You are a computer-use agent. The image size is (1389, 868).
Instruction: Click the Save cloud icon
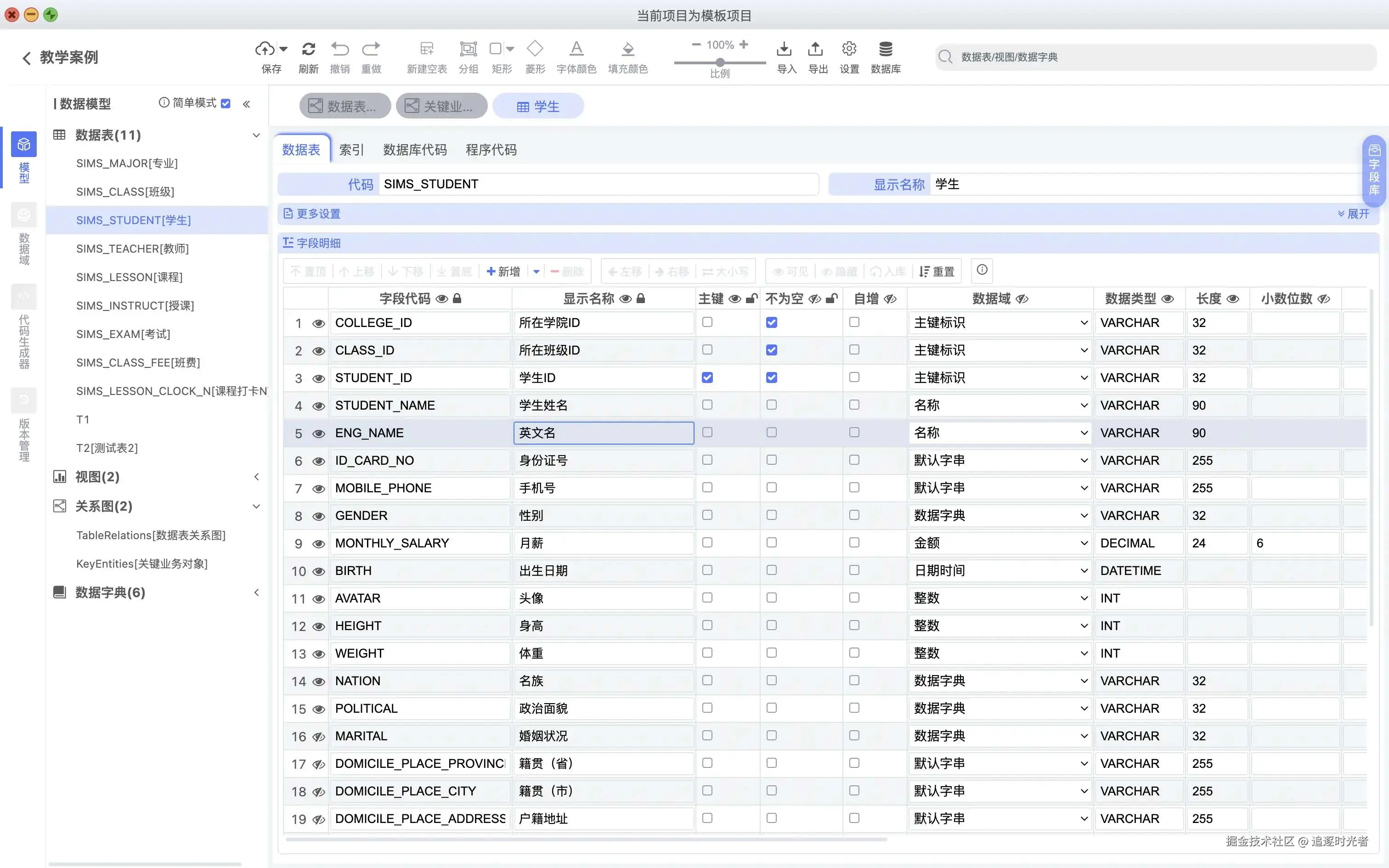click(x=265, y=50)
